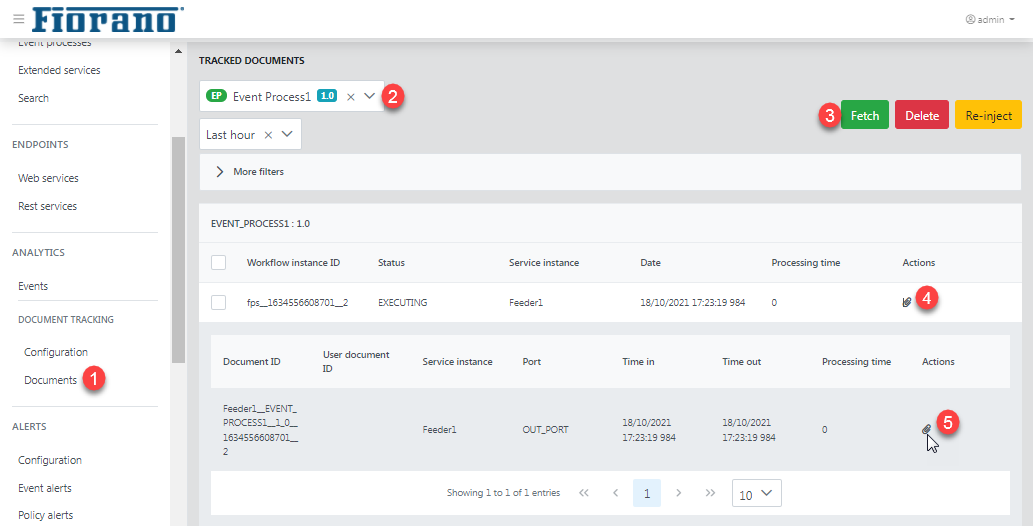Click the yellow Re-inject button
Viewport: 1033px width, 526px height.
(x=988, y=115)
